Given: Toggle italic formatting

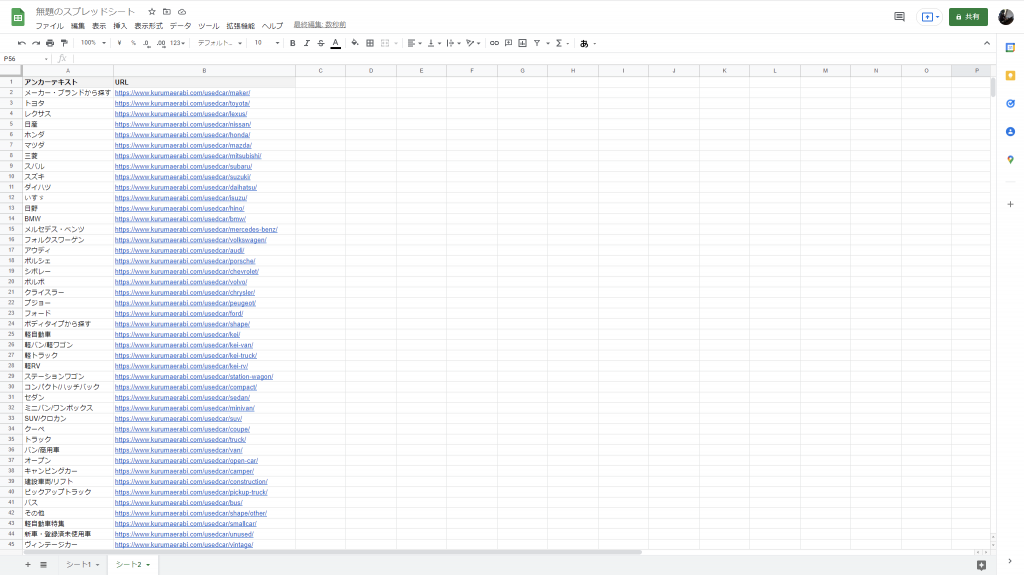Looking at the screenshot, I should coord(306,43).
